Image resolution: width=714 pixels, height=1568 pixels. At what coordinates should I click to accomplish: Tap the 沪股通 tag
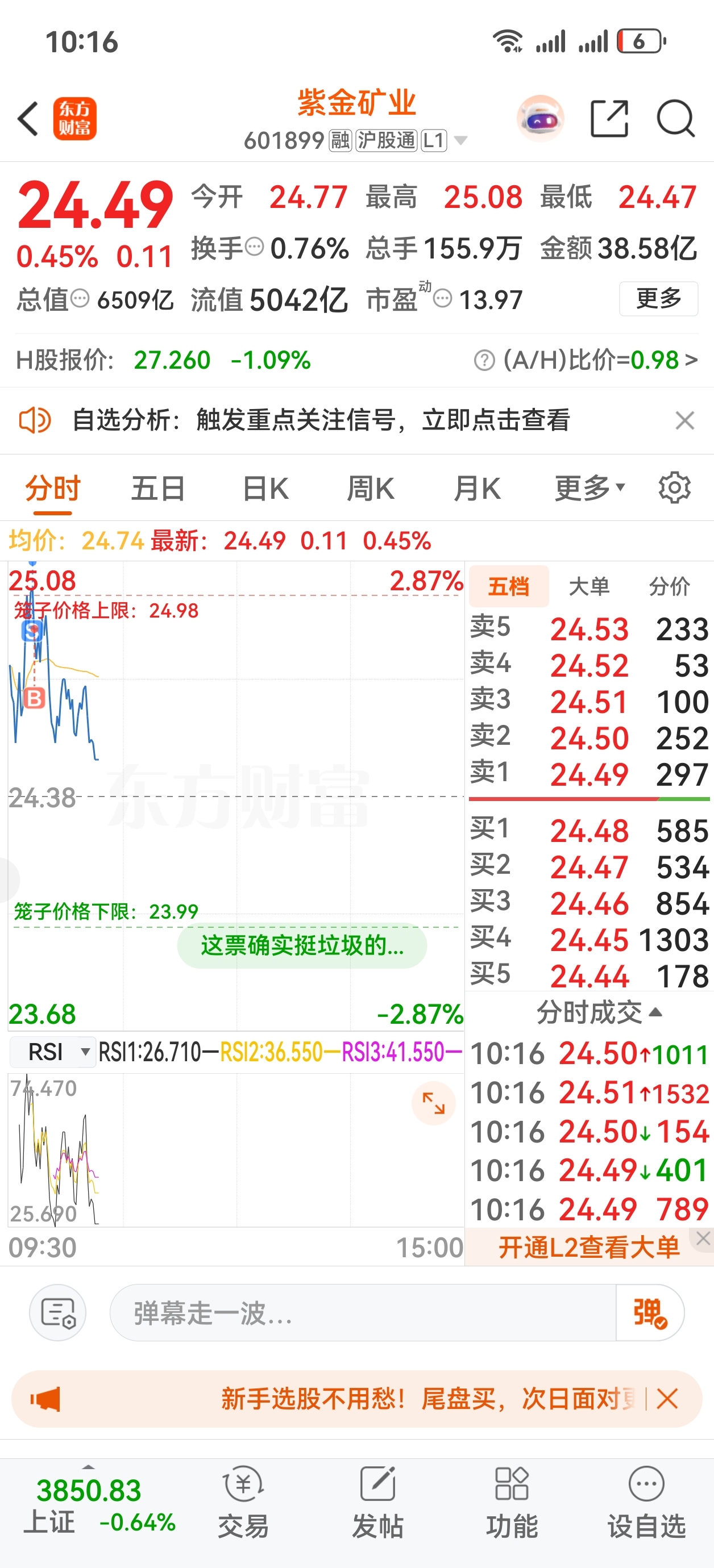(386, 141)
